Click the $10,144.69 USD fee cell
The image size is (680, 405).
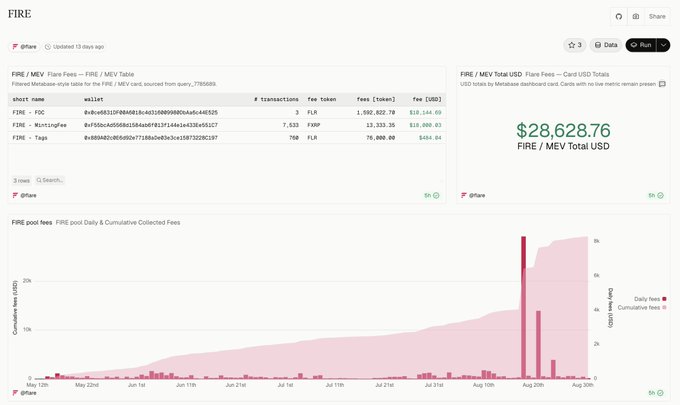pos(425,112)
